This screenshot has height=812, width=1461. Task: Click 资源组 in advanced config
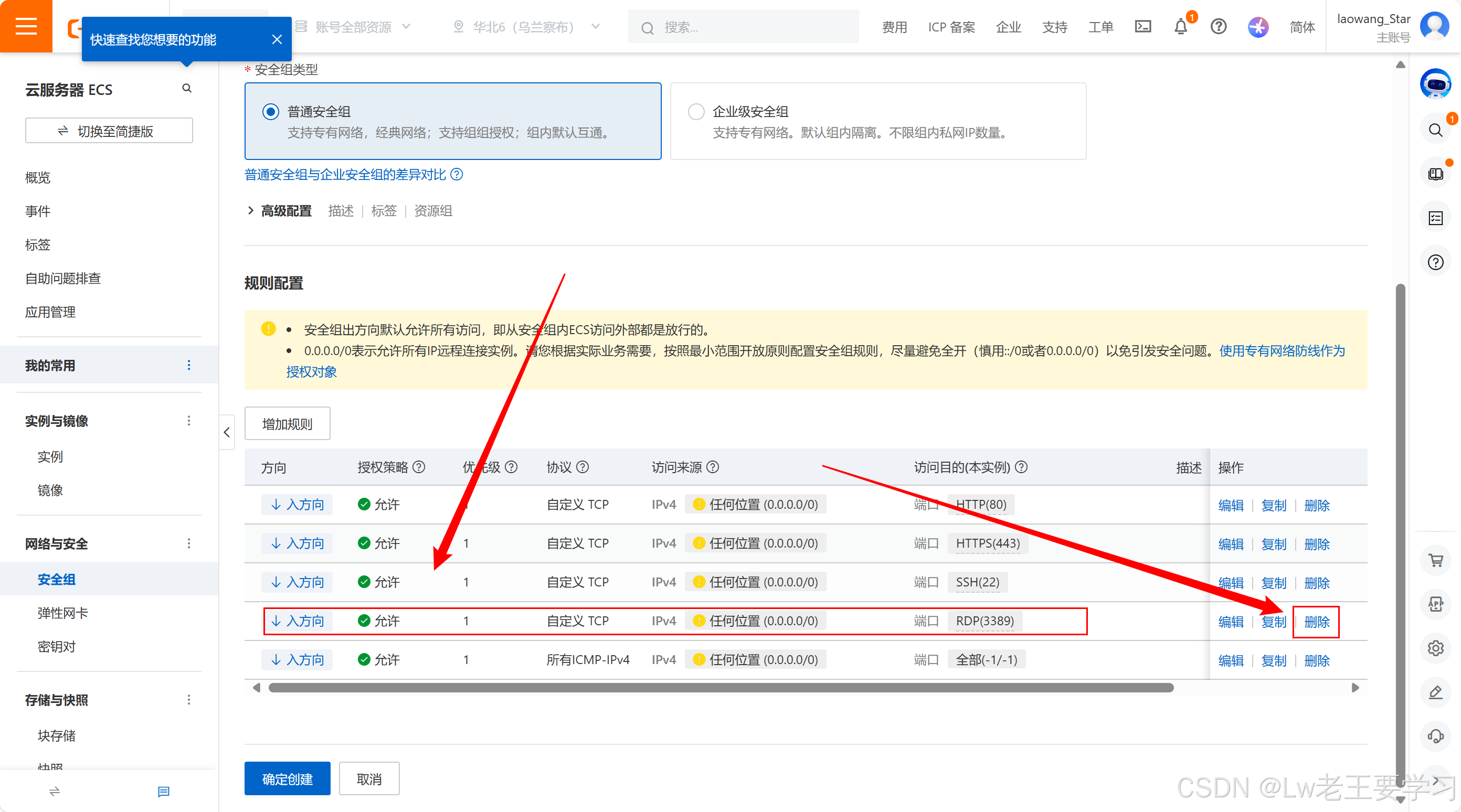pos(433,211)
